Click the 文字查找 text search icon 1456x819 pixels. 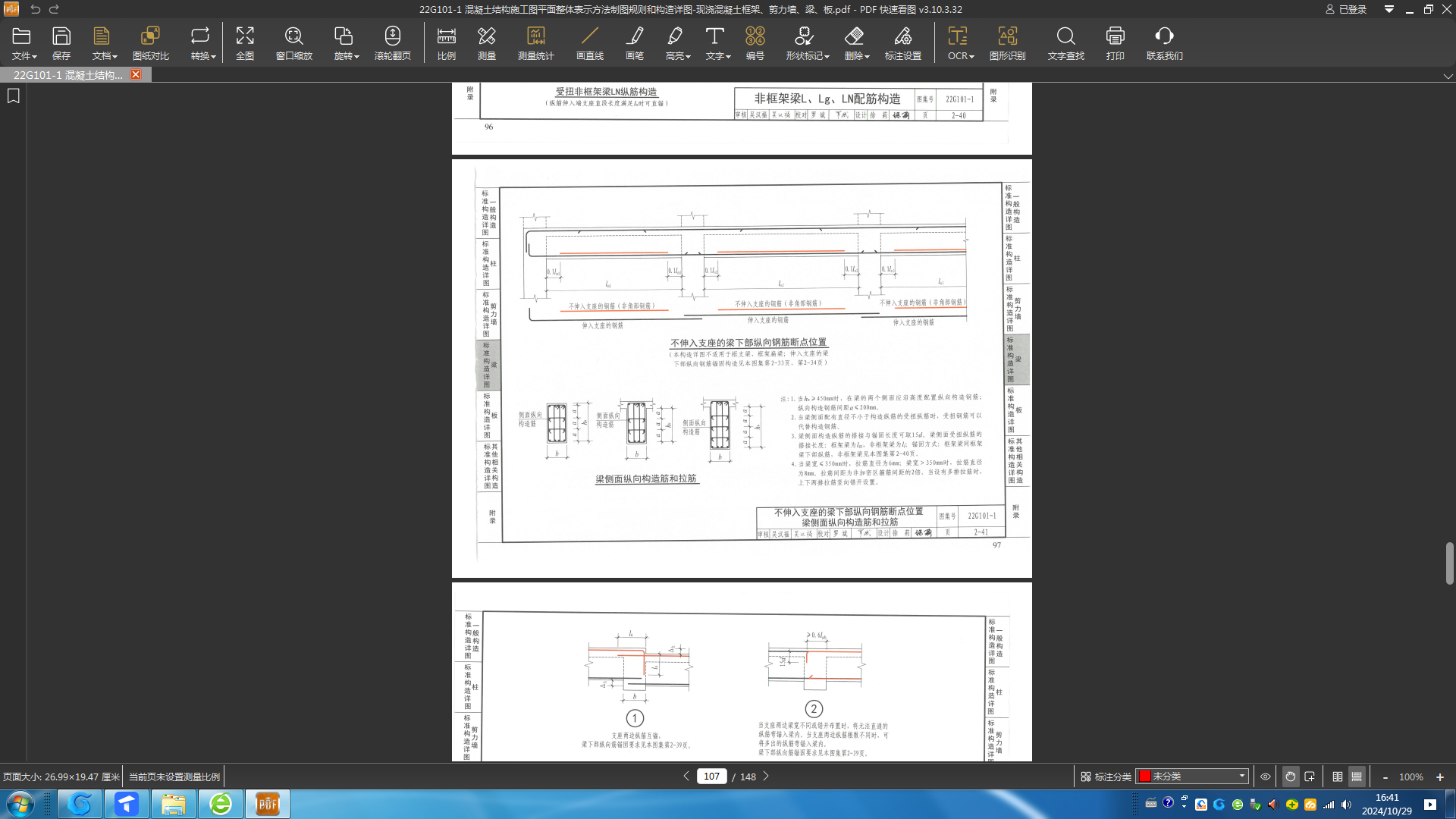[x=1065, y=42]
